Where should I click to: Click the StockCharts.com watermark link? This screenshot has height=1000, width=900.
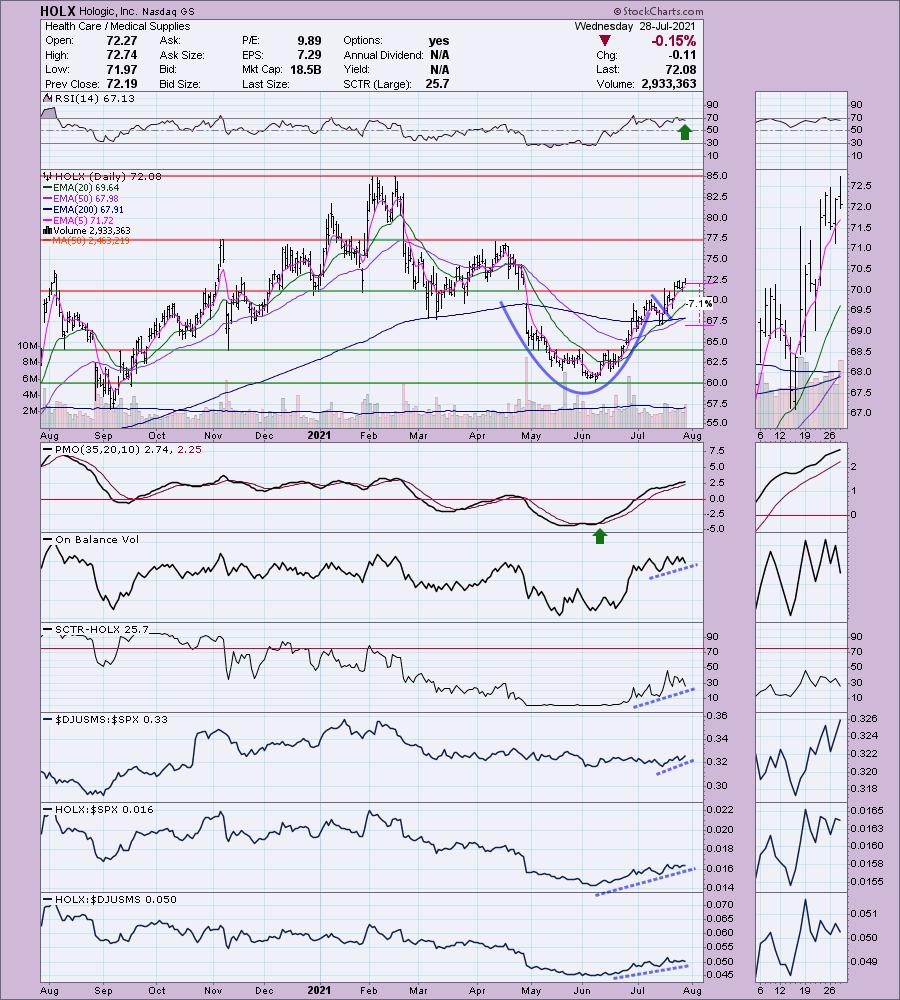coord(658,11)
